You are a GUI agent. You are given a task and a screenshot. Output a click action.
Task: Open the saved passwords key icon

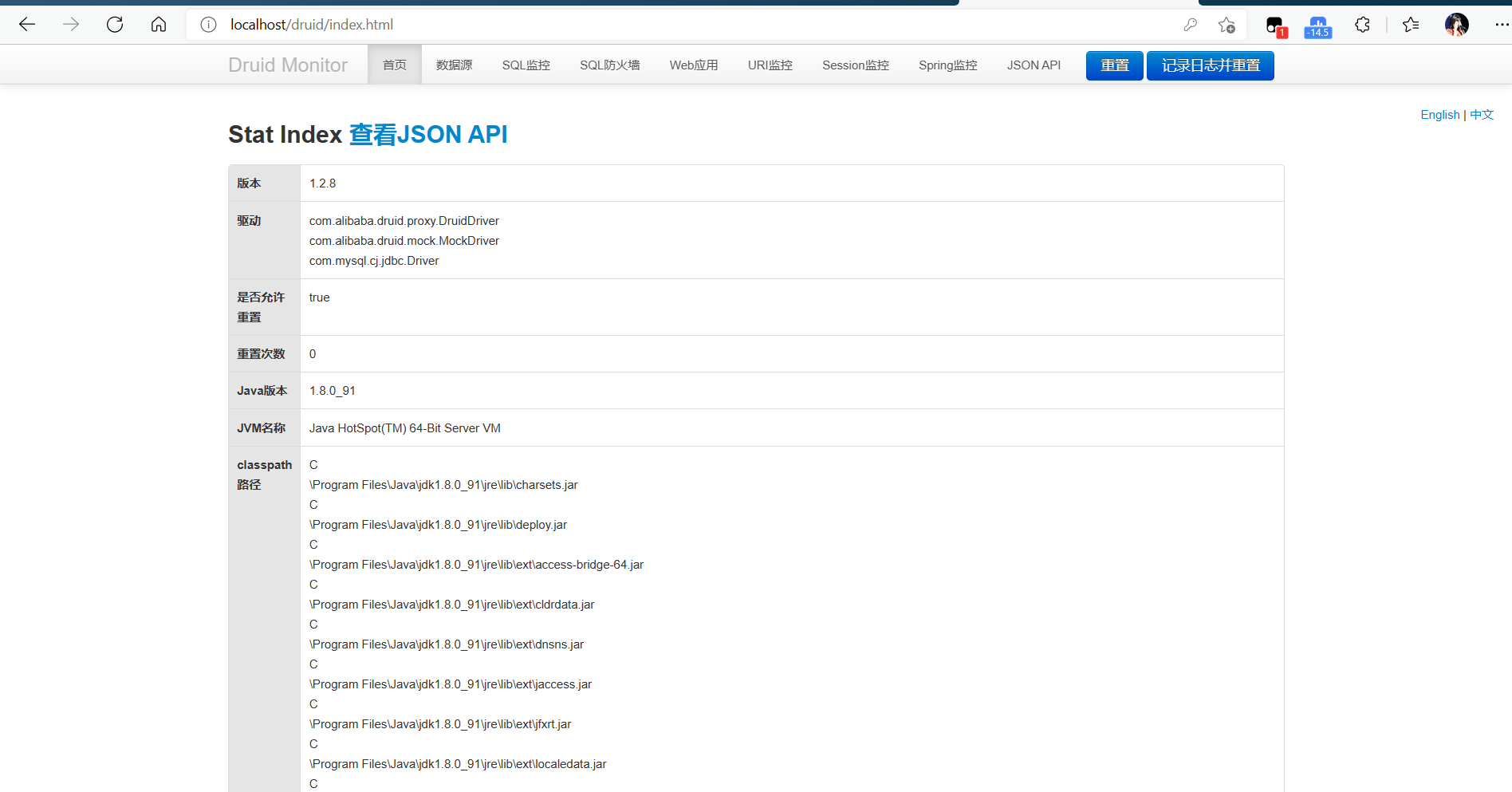[x=1190, y=25]
